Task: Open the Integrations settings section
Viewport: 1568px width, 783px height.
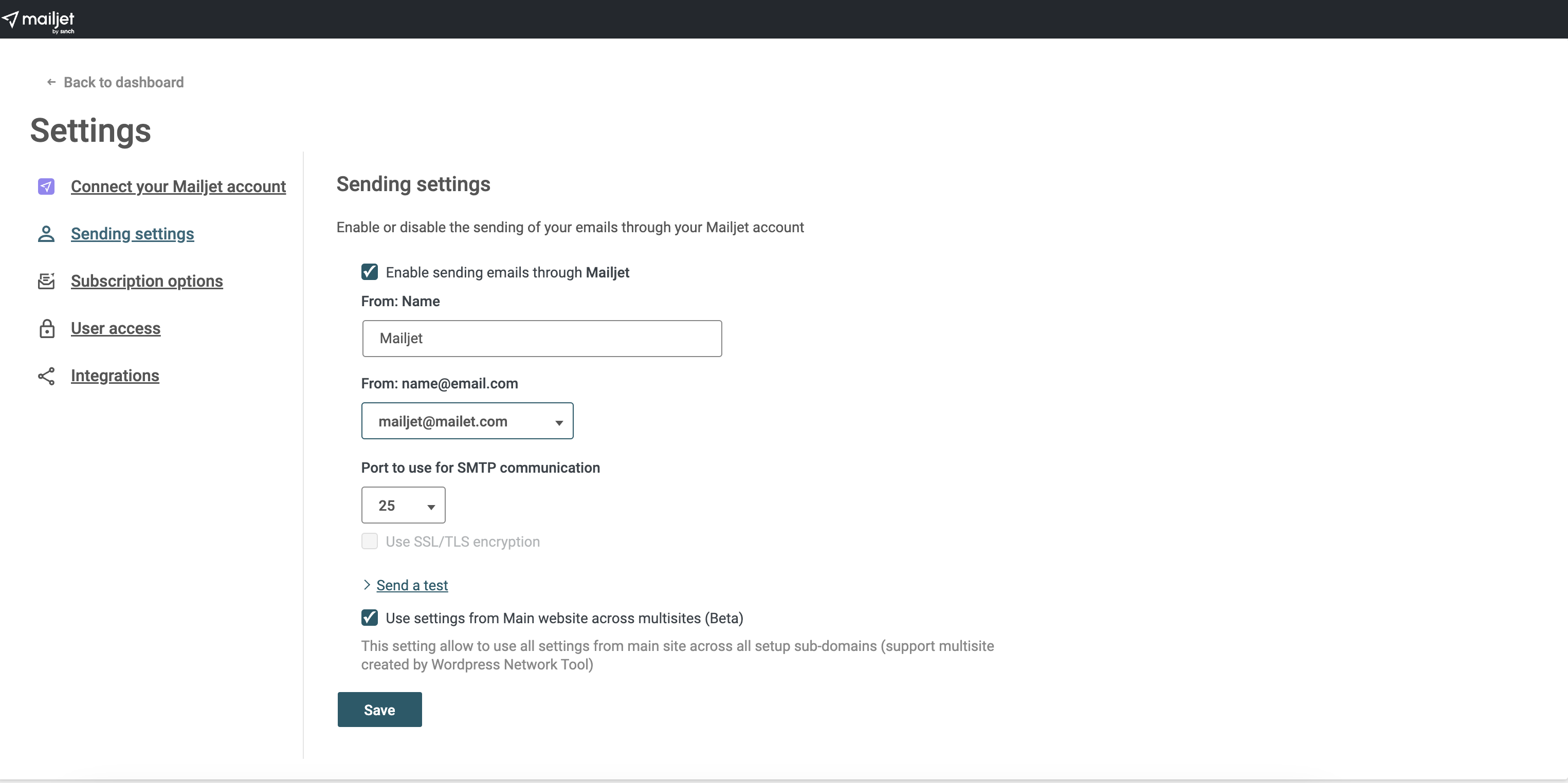Action: pyautogui.click(x=115, y=376)
